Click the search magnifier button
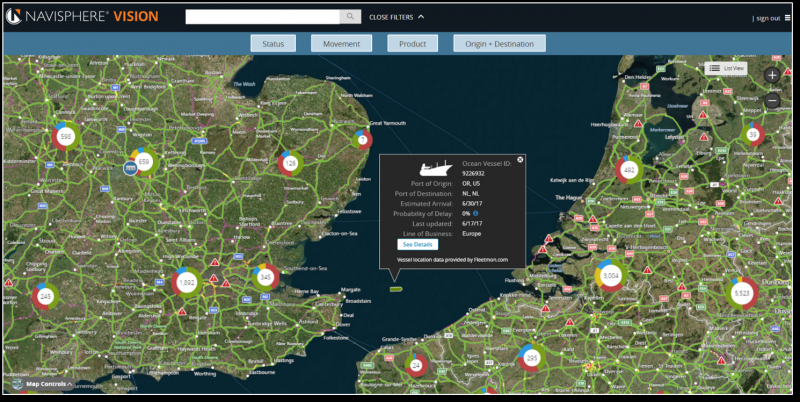The image size is (800, 402). point(350,16)
